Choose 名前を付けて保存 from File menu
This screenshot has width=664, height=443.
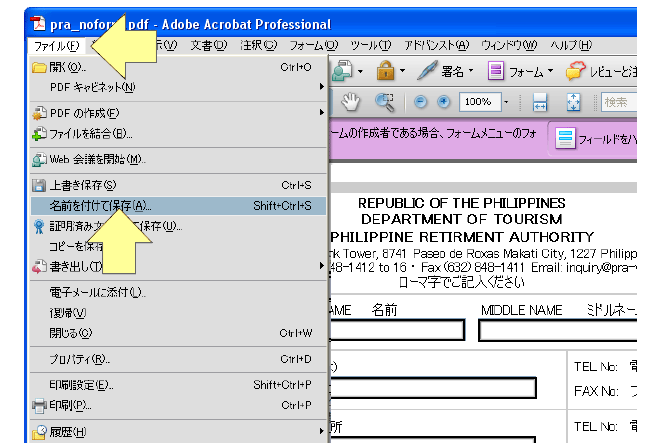[100, 205]
